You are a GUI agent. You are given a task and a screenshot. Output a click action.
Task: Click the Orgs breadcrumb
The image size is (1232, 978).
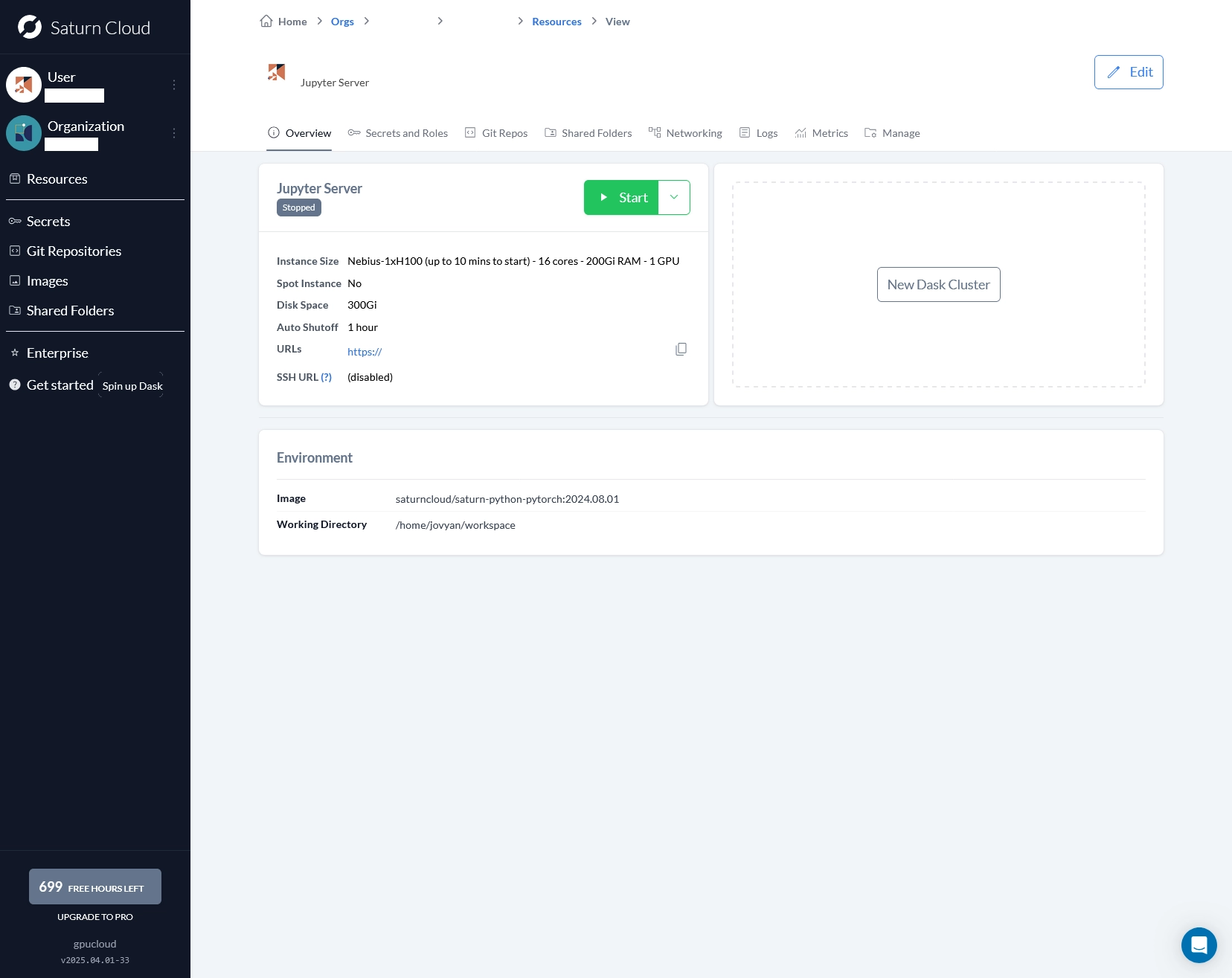(342, 22)
